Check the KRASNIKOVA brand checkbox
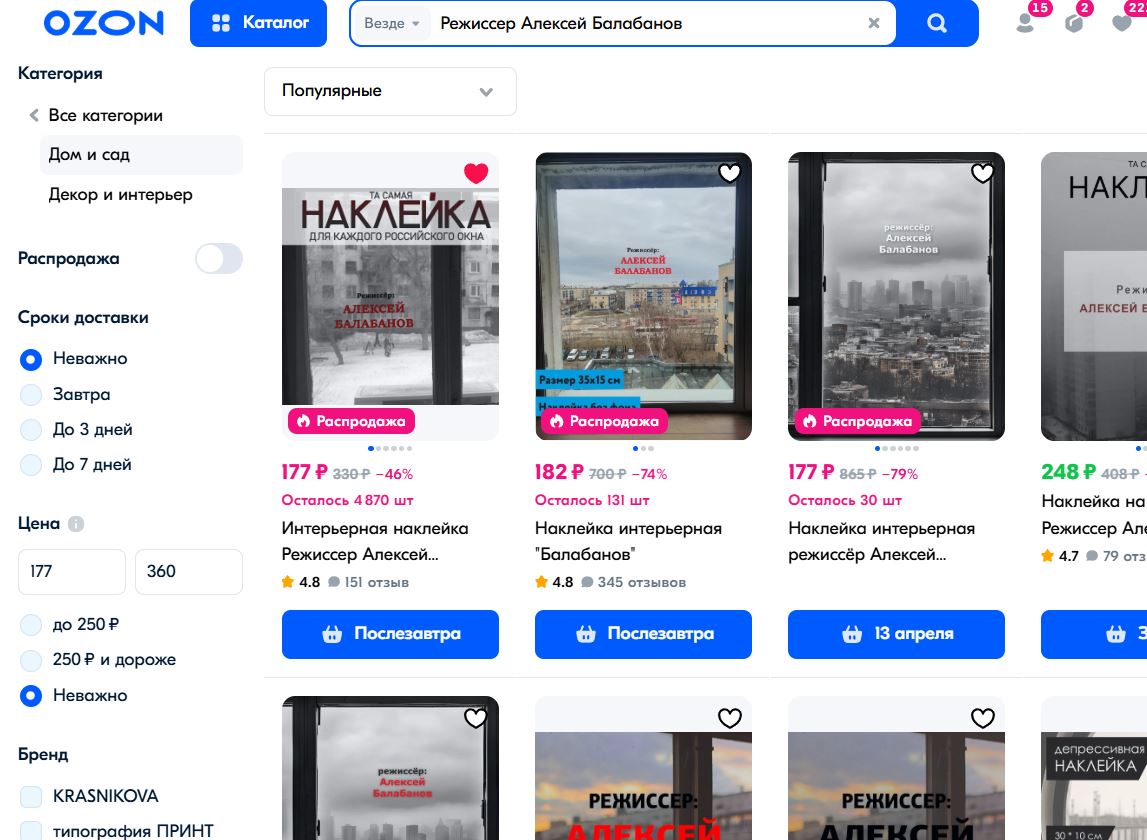This screenshot has height=840, width=1147. 31,796
